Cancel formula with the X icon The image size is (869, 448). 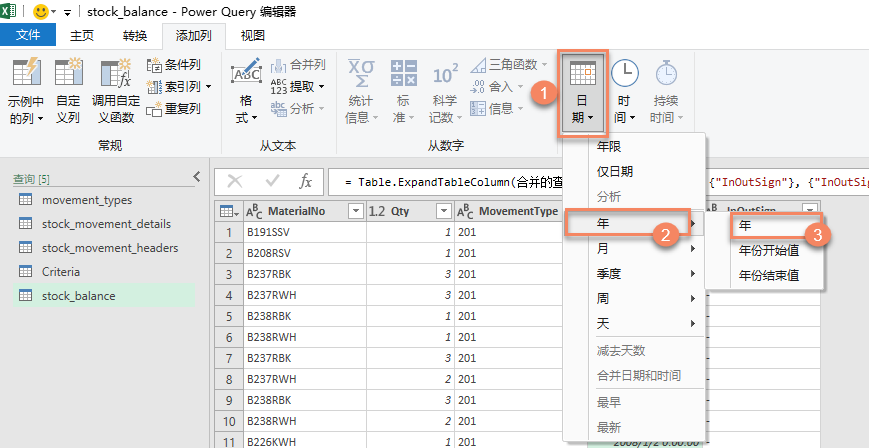tap(235, 181)
